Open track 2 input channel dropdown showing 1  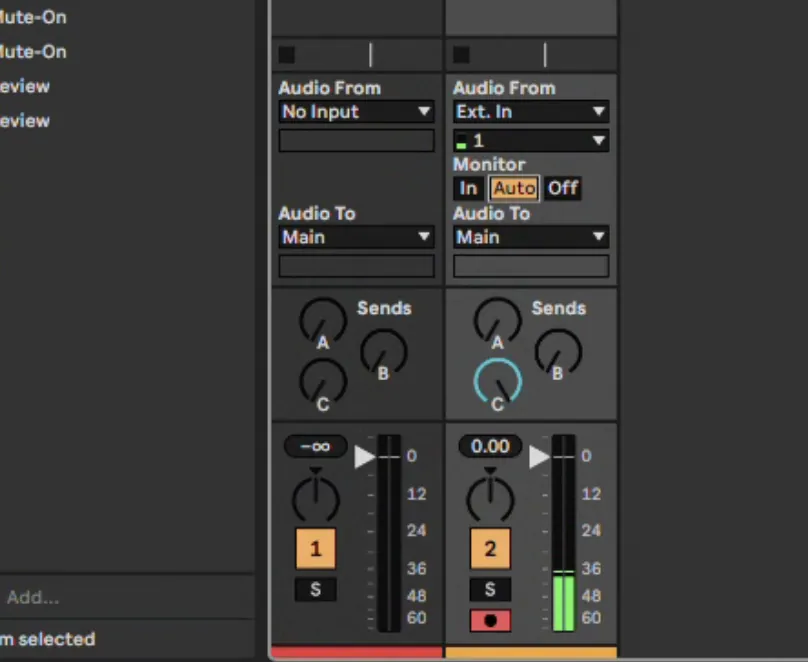coord(531,141)
